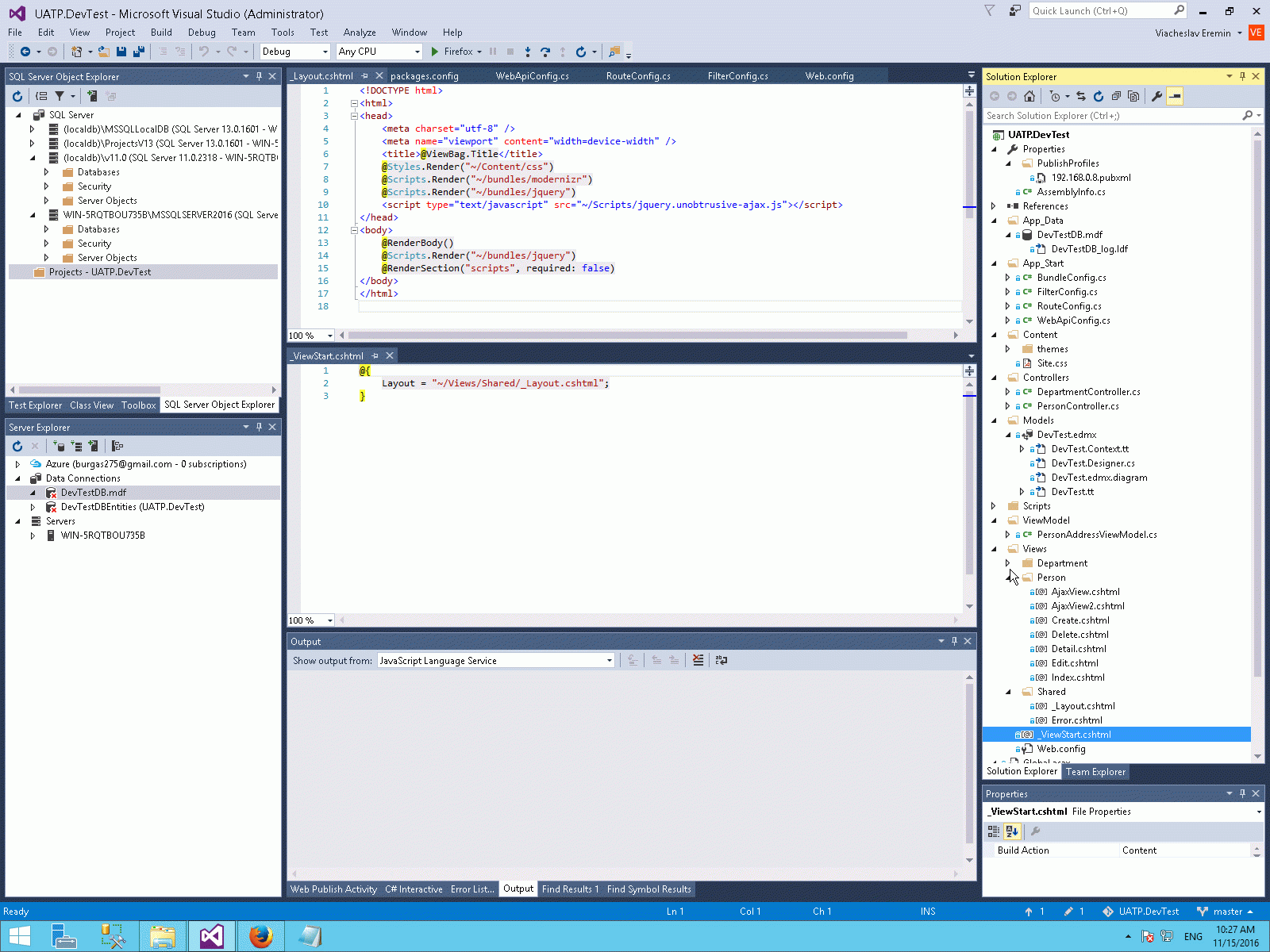Click Save All in the main toolbar

tap(138, 52)
